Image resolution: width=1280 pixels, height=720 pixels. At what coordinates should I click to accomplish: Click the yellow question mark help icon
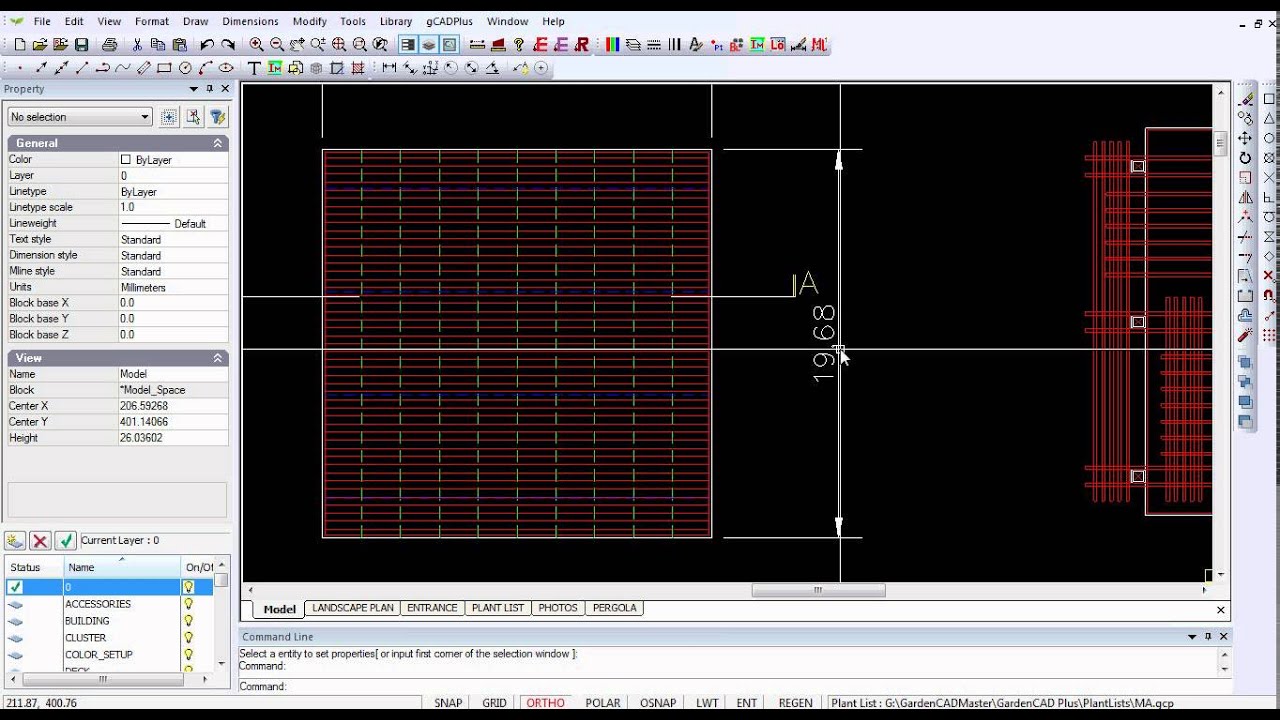tap(519, 45)
